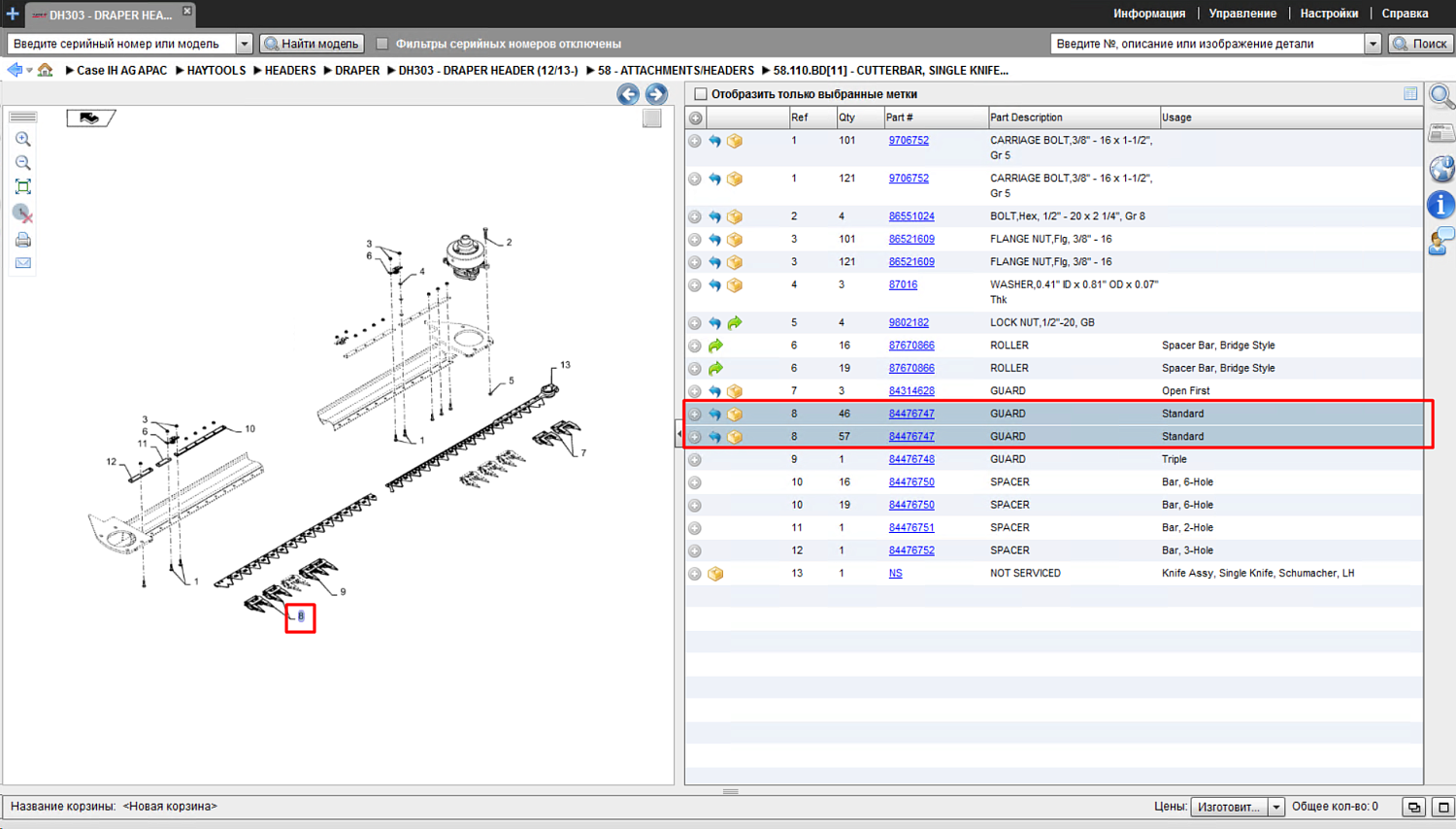Image resolution: width=1456 pixels, height=829 pixels.
Task: Select callout 13 in the diagram
Action: point(565,366)
